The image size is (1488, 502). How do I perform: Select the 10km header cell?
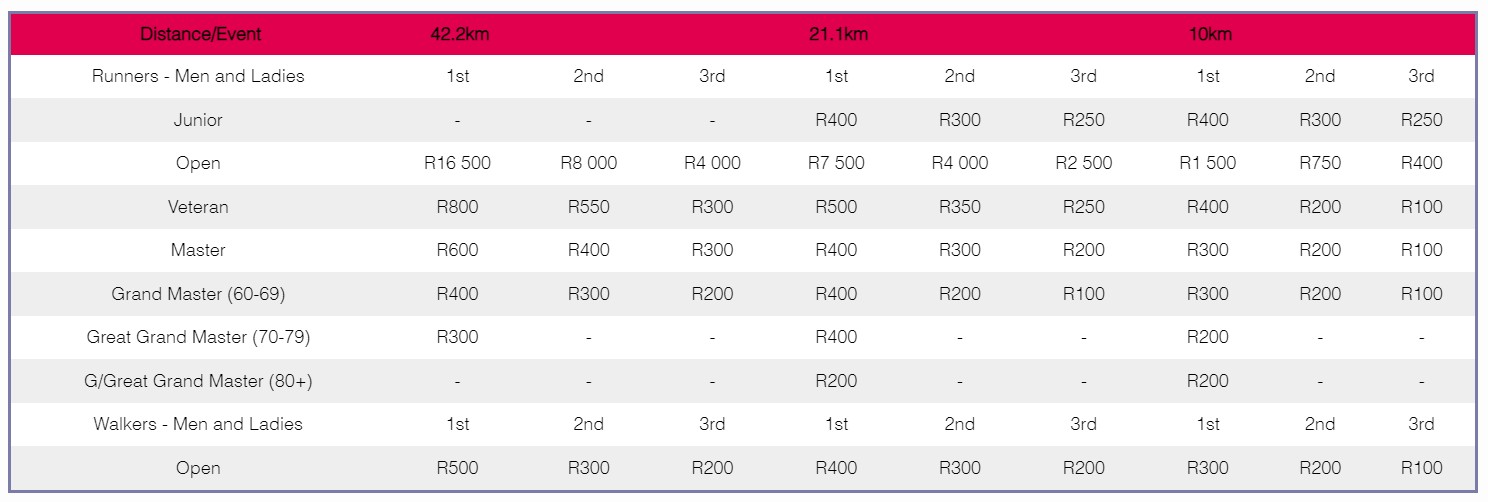tap(1209, 34)
